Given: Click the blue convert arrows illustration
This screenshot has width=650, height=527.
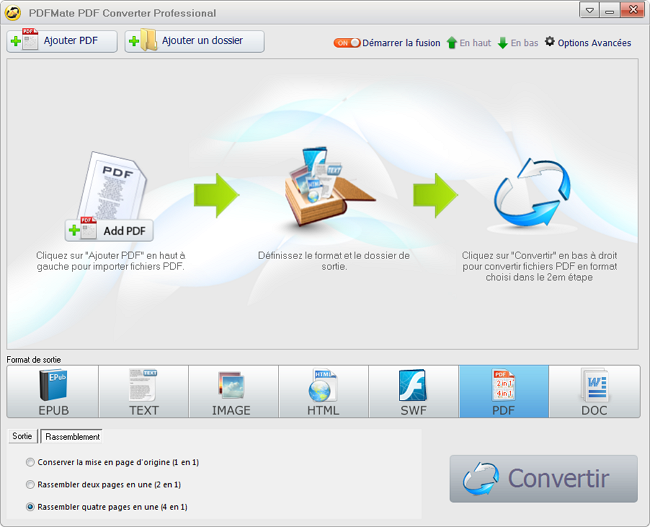Looking at the screenshot, I should point(532,193).
